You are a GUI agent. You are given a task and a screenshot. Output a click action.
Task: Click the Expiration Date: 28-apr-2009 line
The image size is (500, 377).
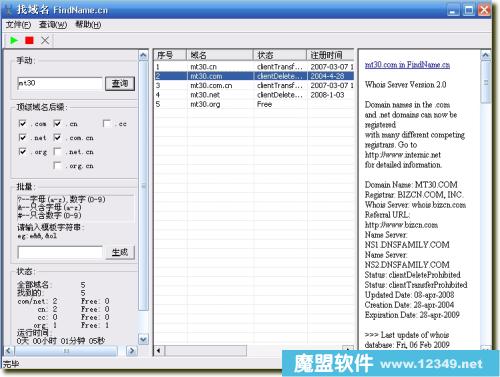[x=412, y=315]
